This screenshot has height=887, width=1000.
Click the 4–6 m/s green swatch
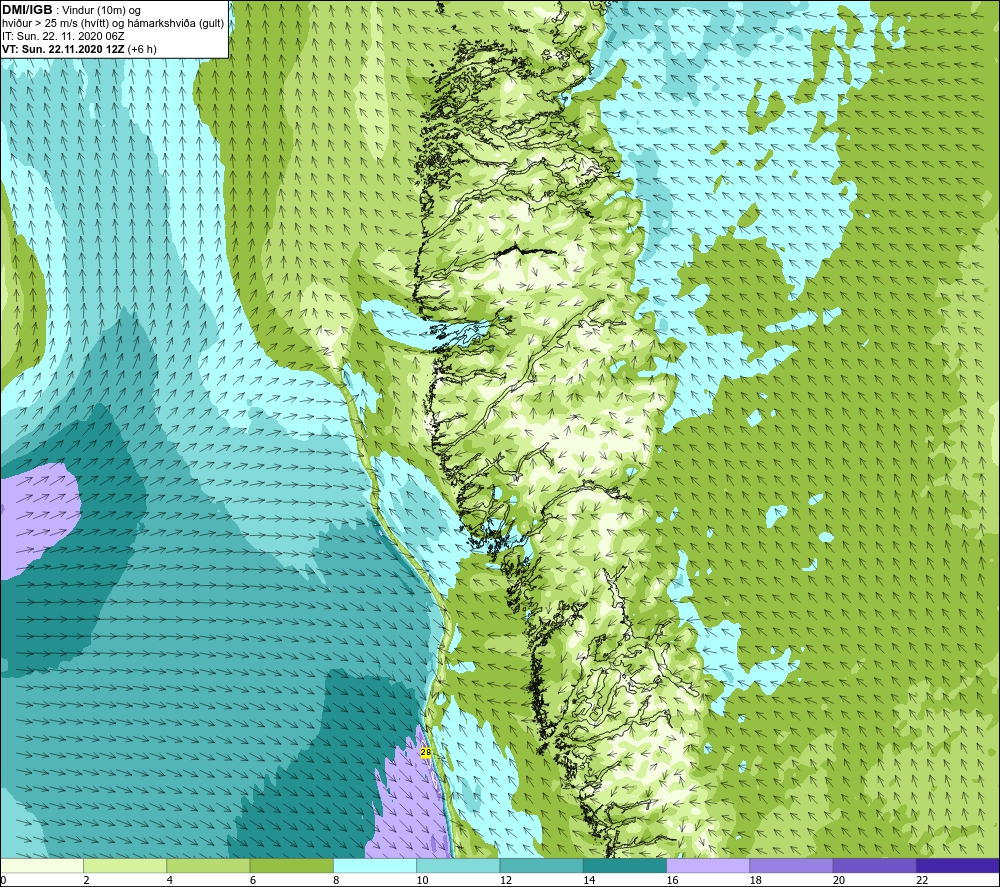208,865
